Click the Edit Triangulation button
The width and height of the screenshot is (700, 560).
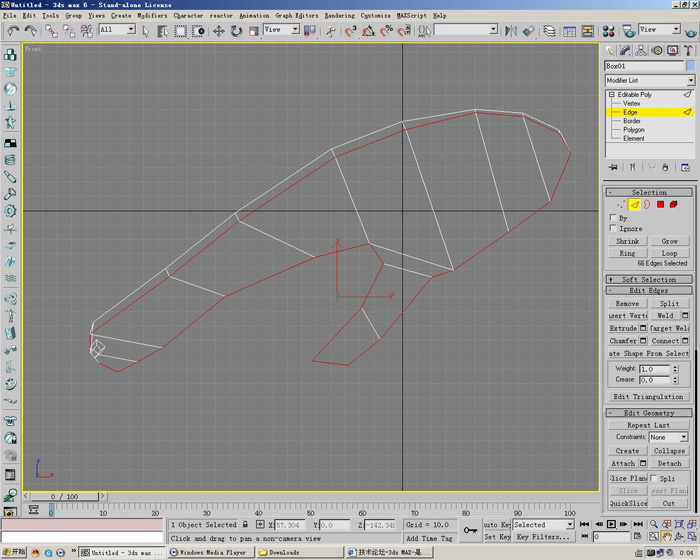tap(649, 397)
